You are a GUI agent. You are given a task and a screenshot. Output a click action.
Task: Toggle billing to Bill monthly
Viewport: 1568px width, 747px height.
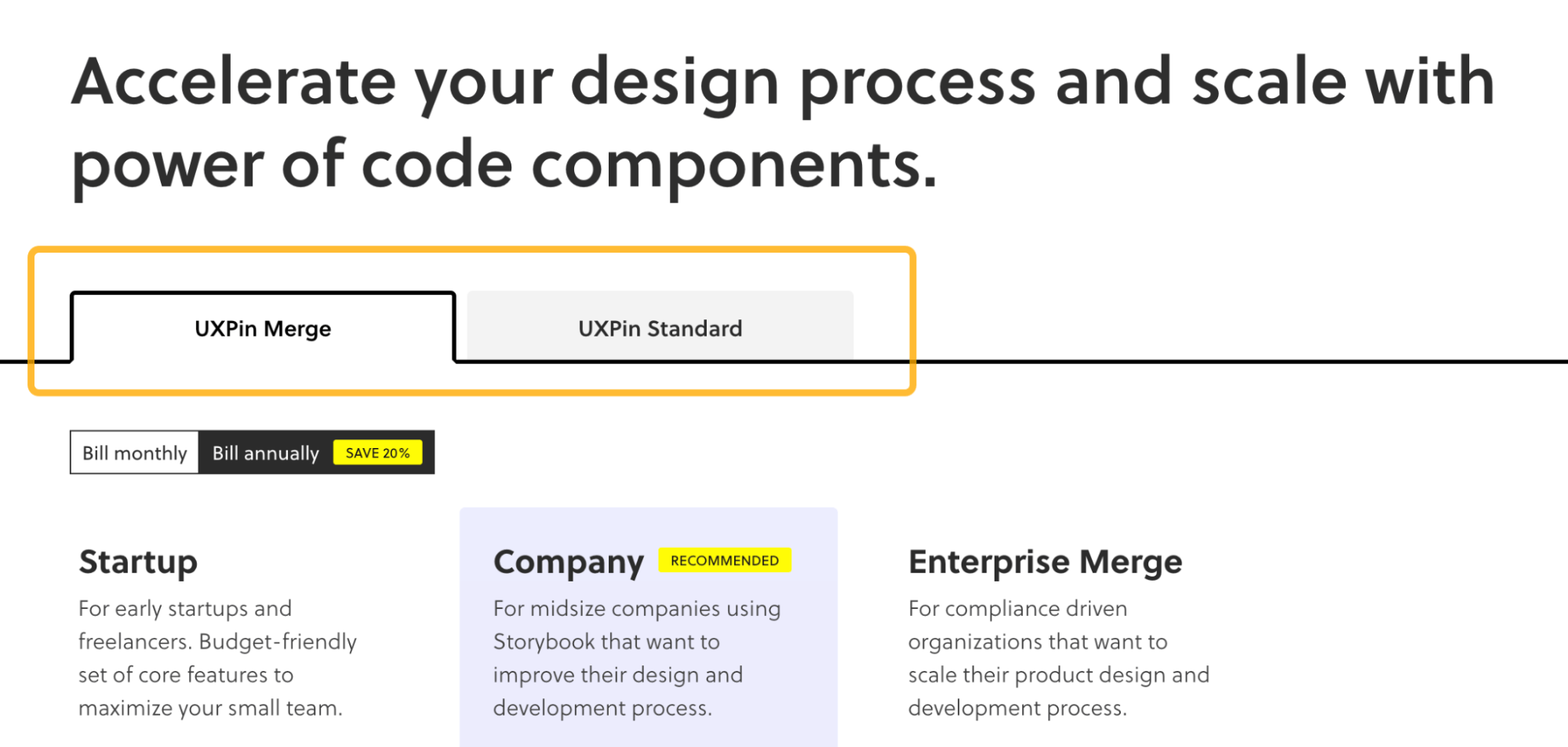133,452
